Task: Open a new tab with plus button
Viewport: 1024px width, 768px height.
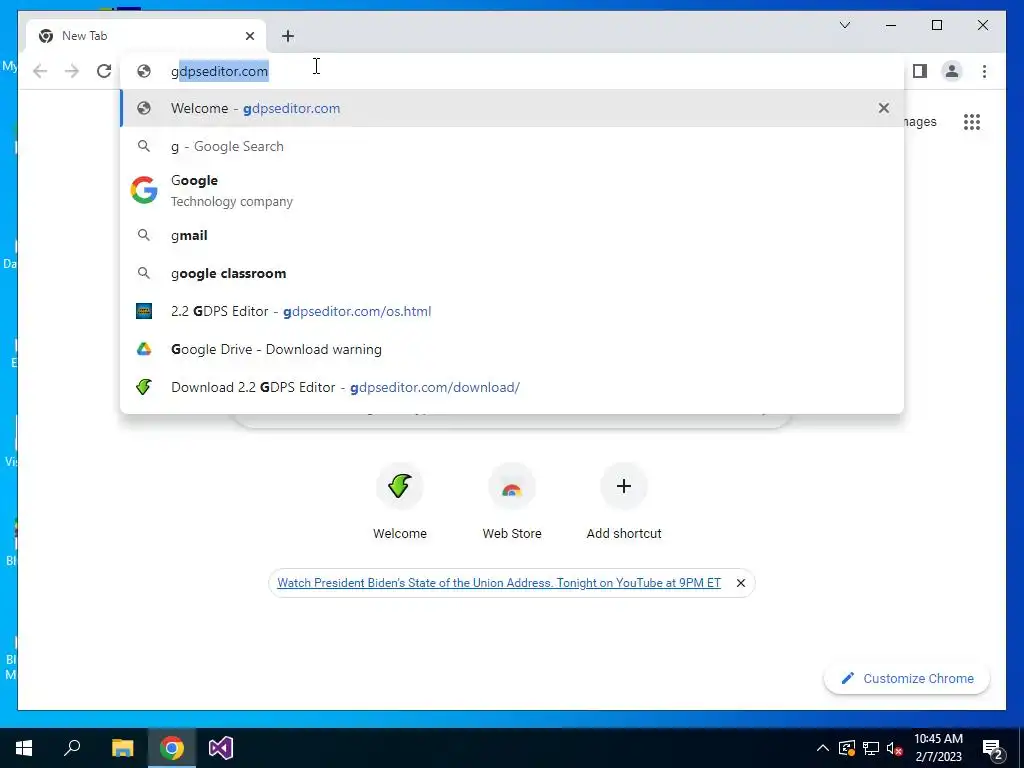Action: point(288,36)
